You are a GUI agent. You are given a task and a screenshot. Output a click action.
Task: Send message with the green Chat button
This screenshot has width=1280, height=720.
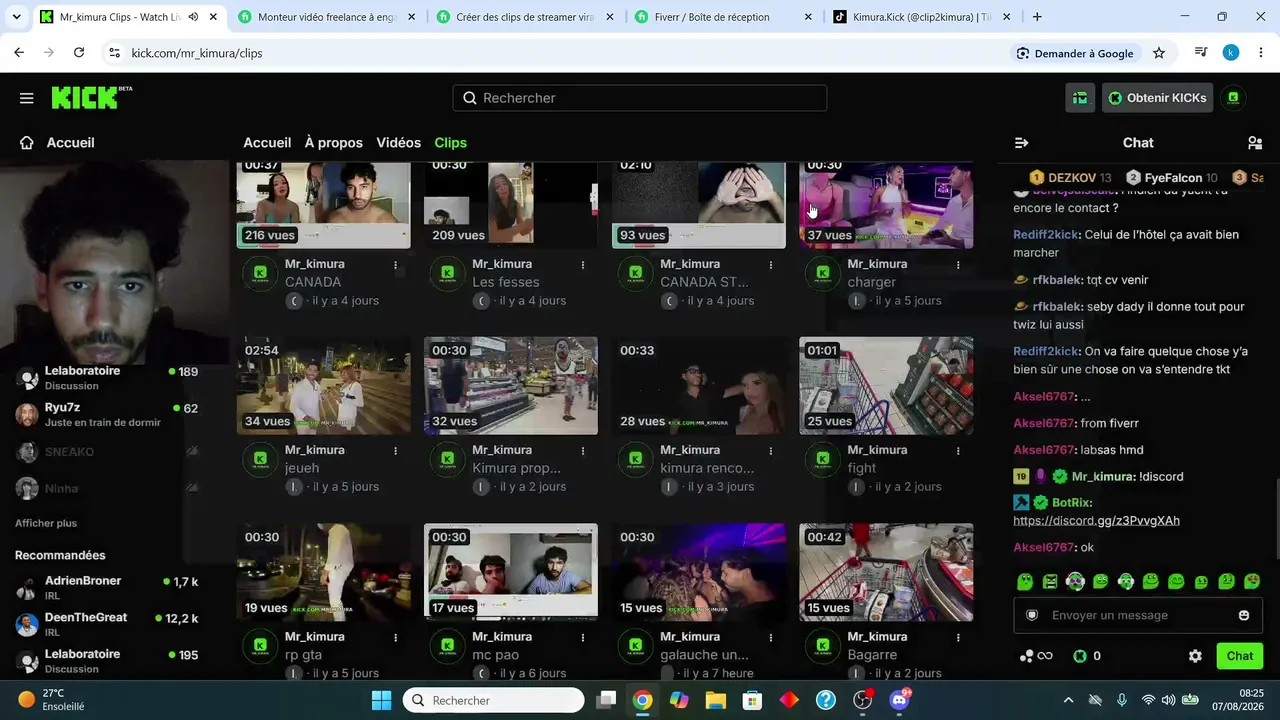pos(1240,656)
